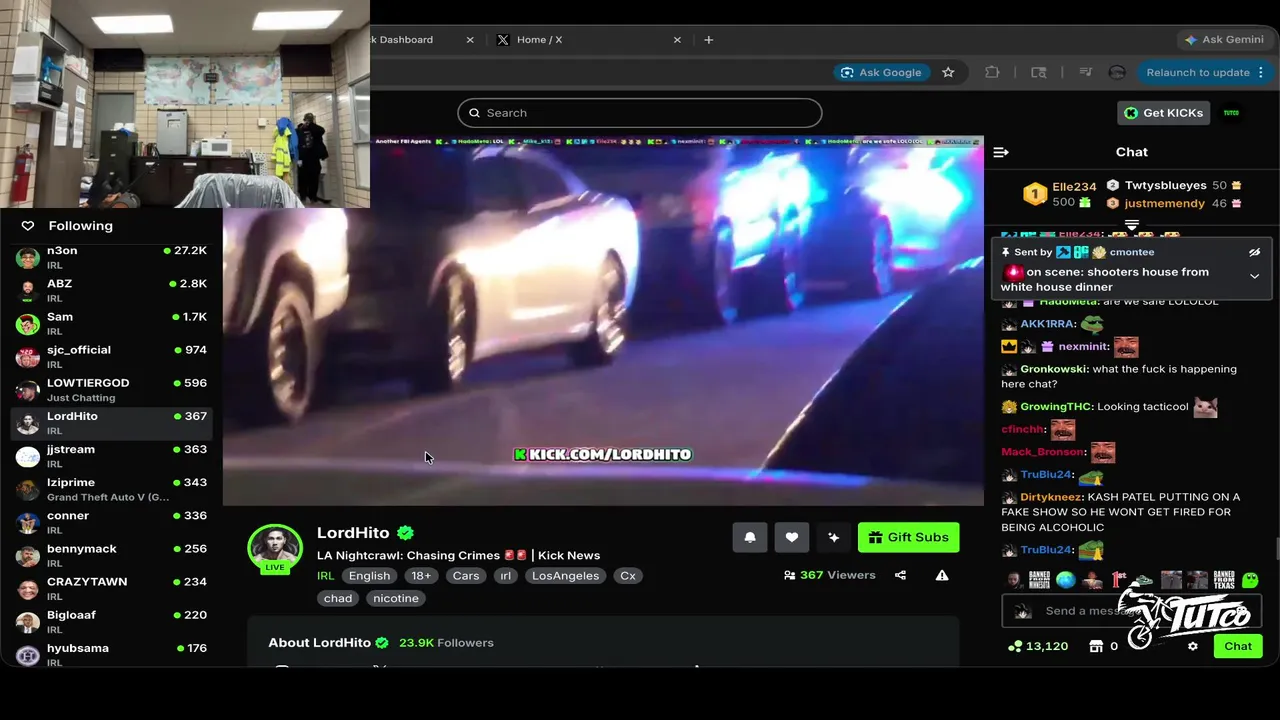Click the sparkle icon next to Gift Subs
This screenshot has height=720, width=1280.
pos(834,537)
